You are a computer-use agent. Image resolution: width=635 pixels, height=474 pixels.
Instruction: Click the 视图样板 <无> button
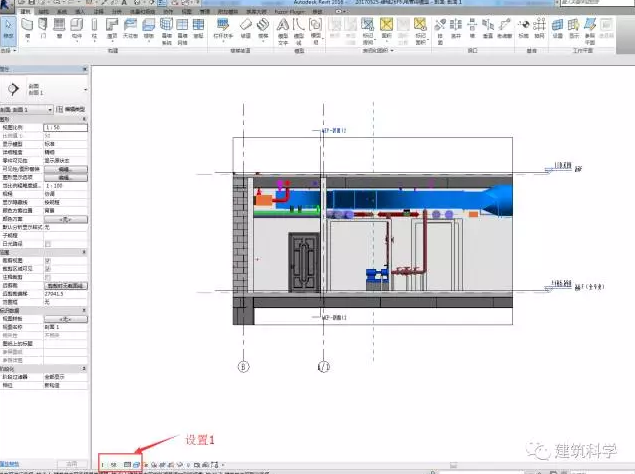point(66,319)
